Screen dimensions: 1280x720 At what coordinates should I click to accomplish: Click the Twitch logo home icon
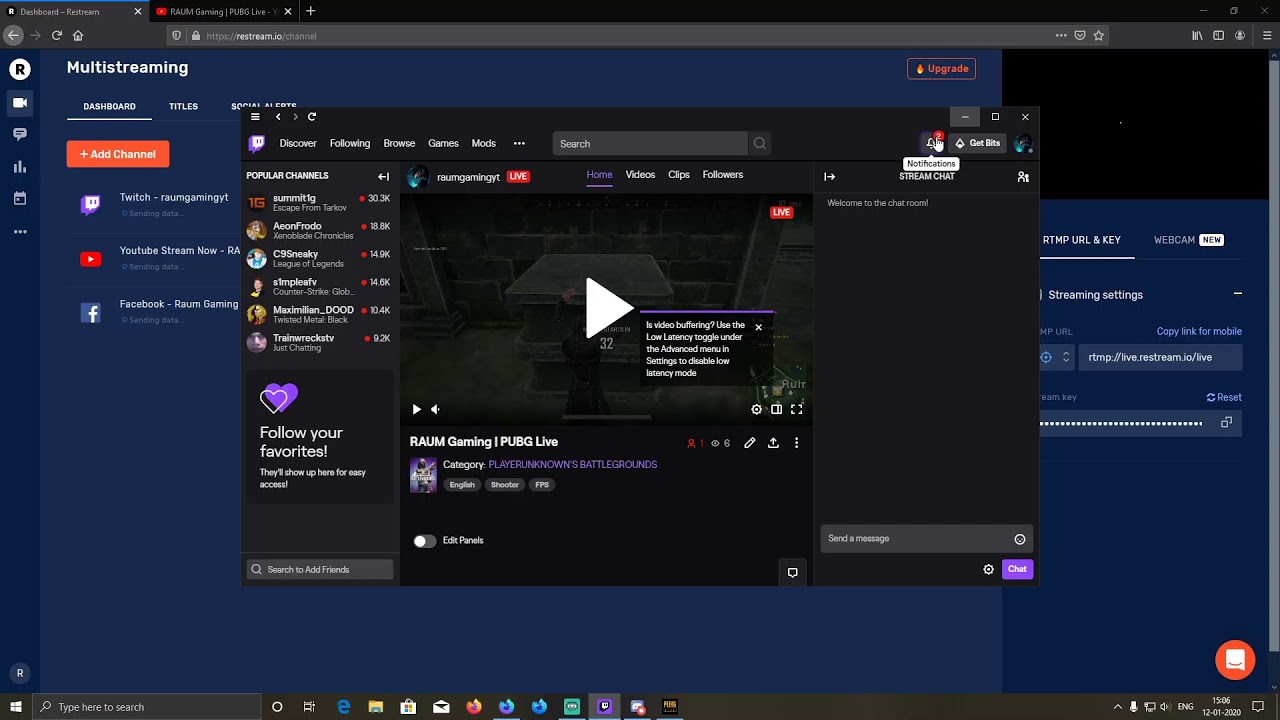(x=257, y=143)
